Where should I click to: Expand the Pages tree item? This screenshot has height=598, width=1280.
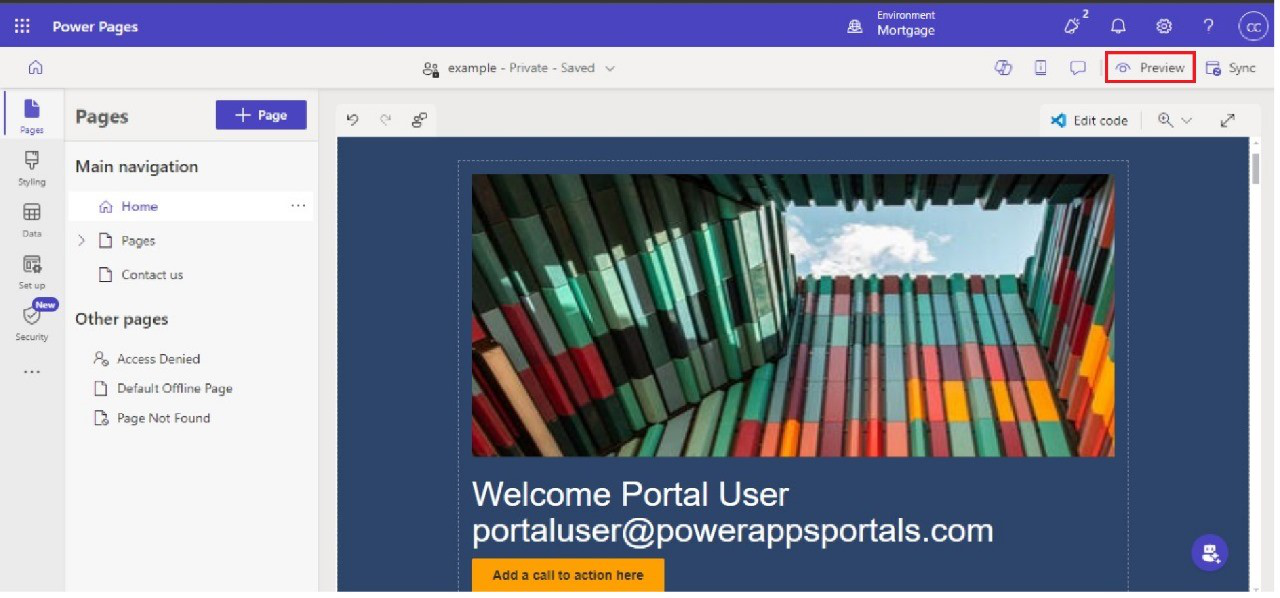(82, 241)
